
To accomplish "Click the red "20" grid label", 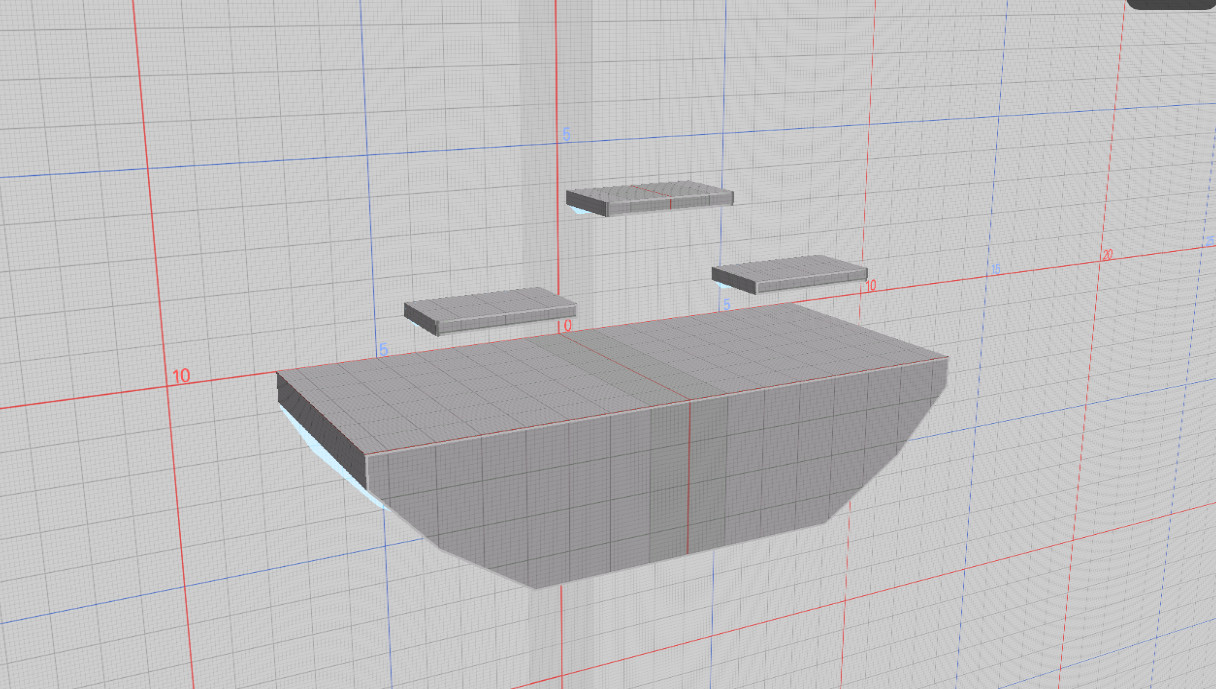I will (x=1107, y=256).
